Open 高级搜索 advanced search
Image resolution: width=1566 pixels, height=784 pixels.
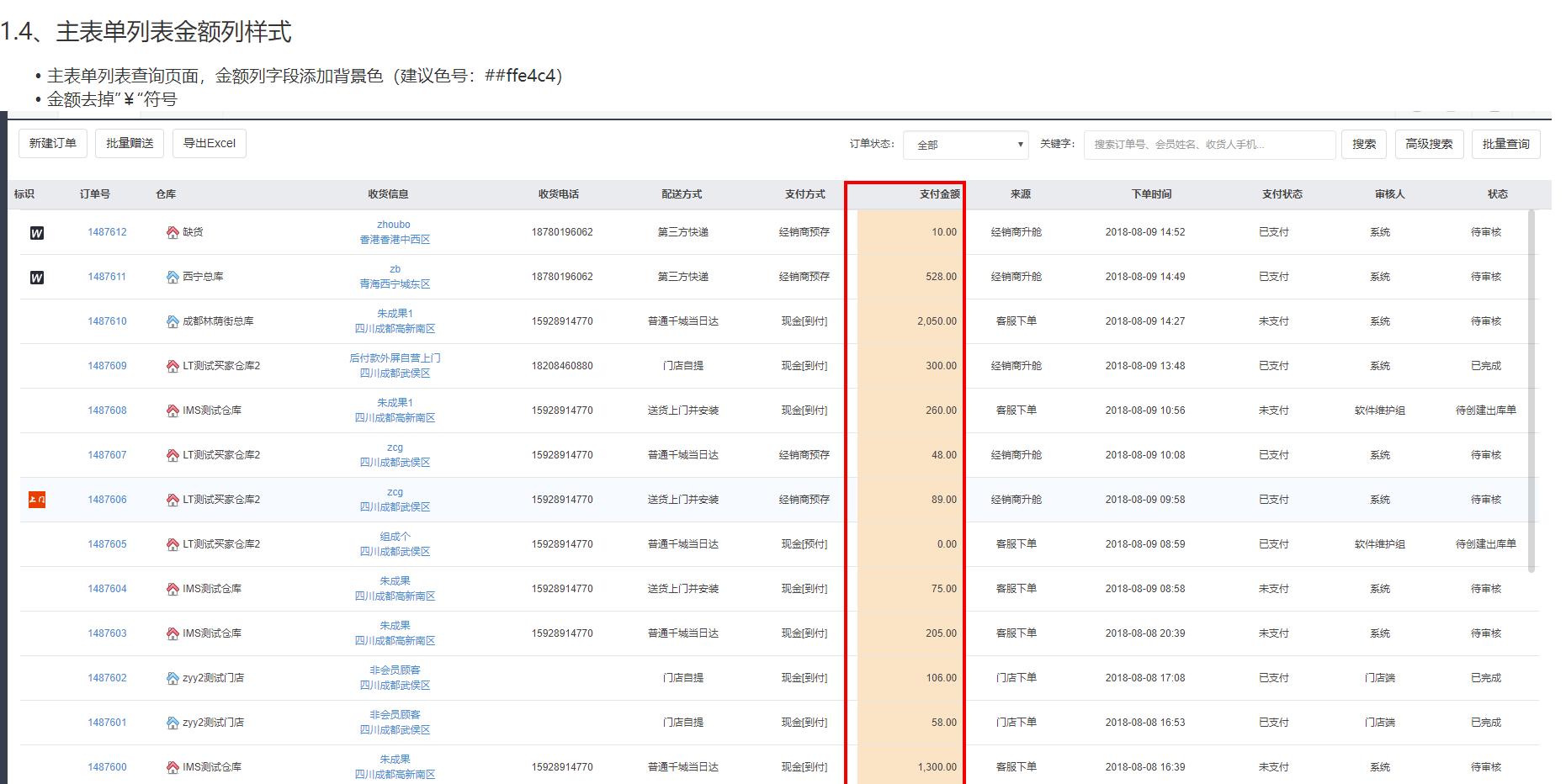pos(1429,144)
